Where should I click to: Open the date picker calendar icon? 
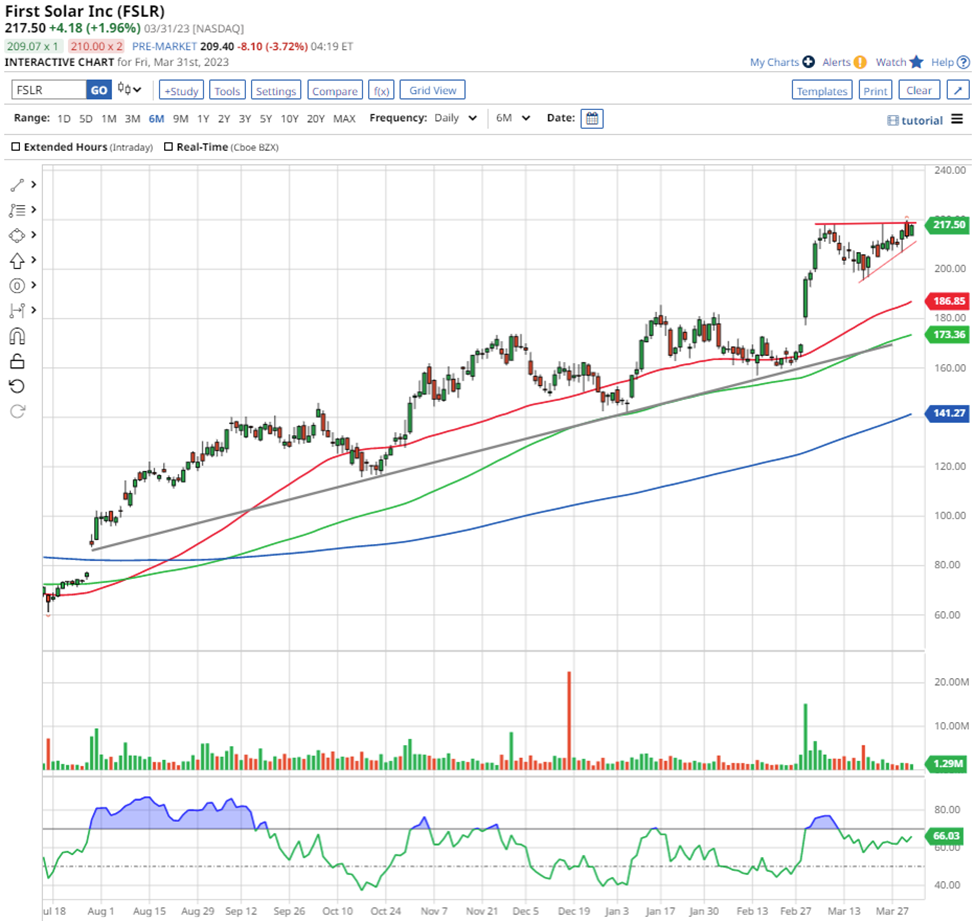592,118
